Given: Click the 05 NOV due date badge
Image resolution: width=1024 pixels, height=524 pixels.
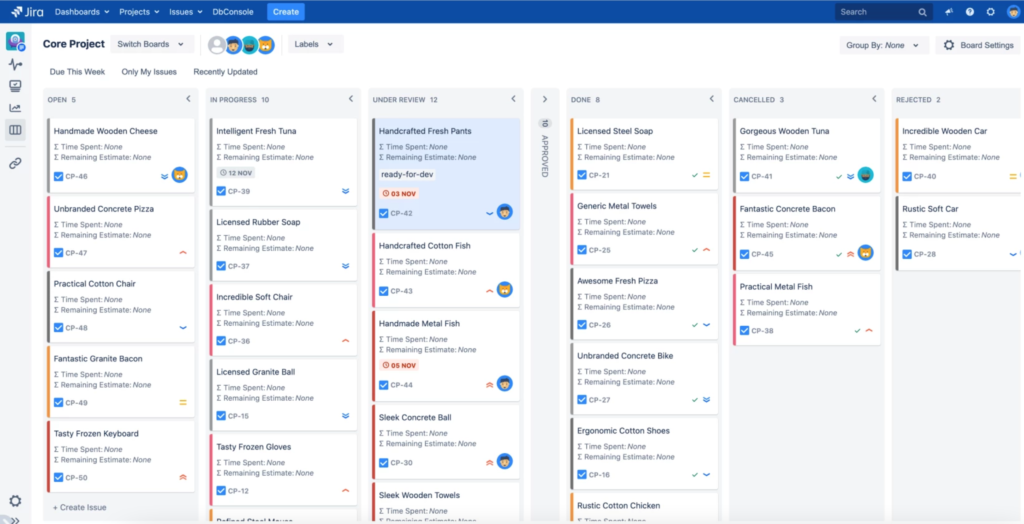Looking at the screenshot, I should [399, 365].
